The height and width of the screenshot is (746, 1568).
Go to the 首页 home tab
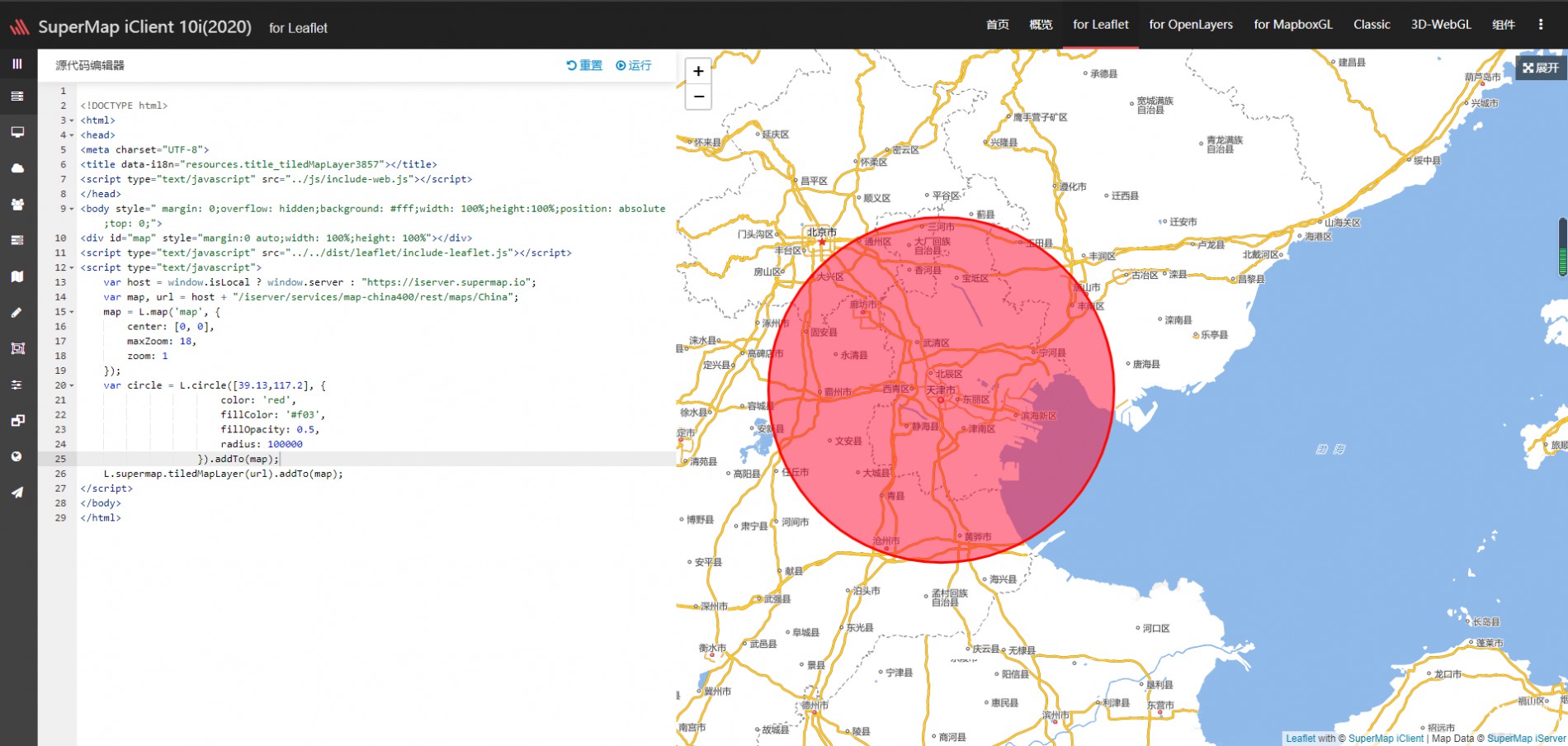pos(997,25)
